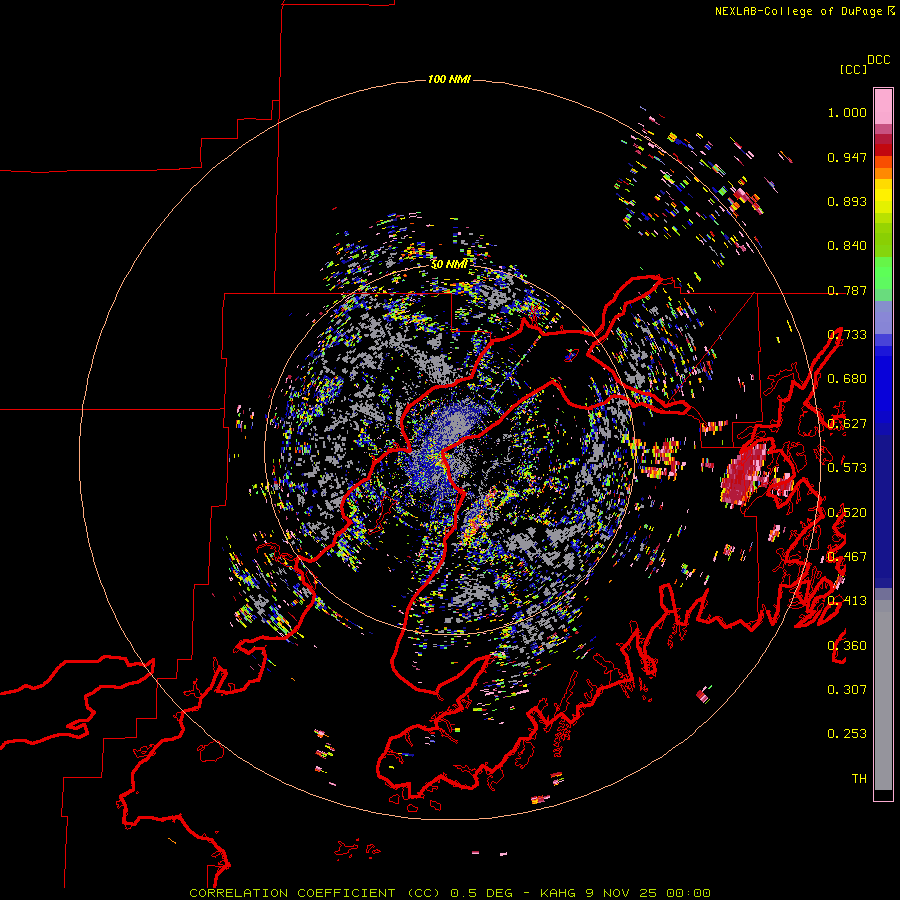
Task: Click the 1.000 color scale value
Action: coord(847,112)
